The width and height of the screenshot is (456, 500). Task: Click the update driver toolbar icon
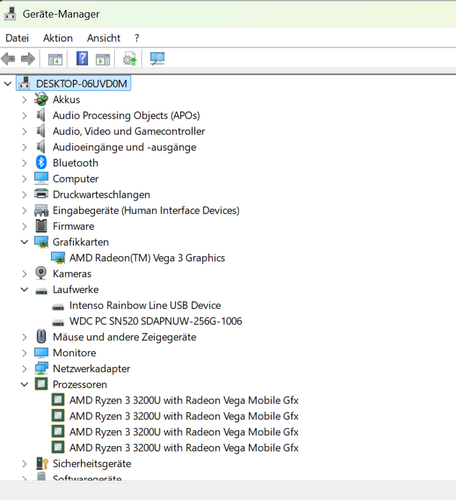coord(130,59)
